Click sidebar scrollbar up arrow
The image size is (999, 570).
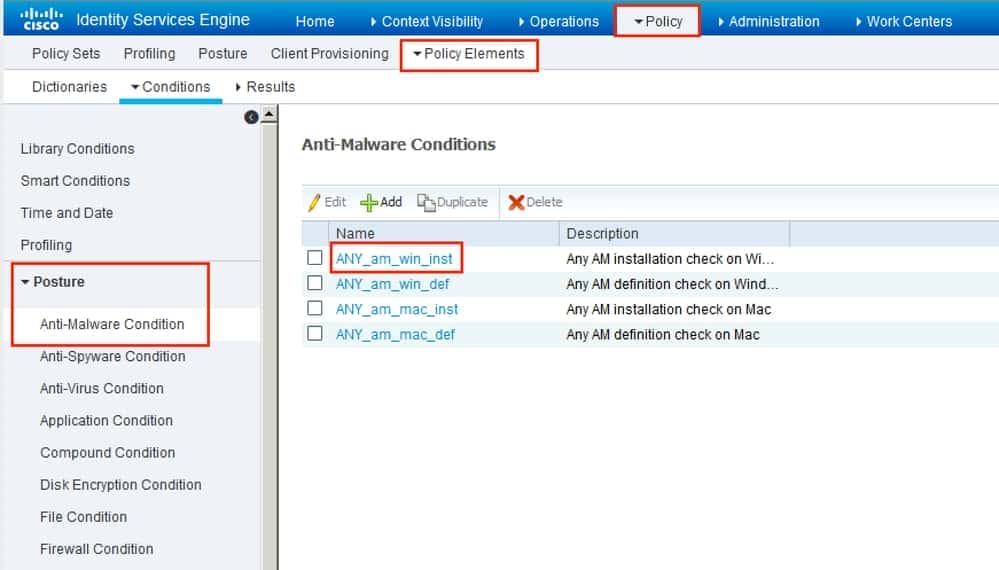270,115
